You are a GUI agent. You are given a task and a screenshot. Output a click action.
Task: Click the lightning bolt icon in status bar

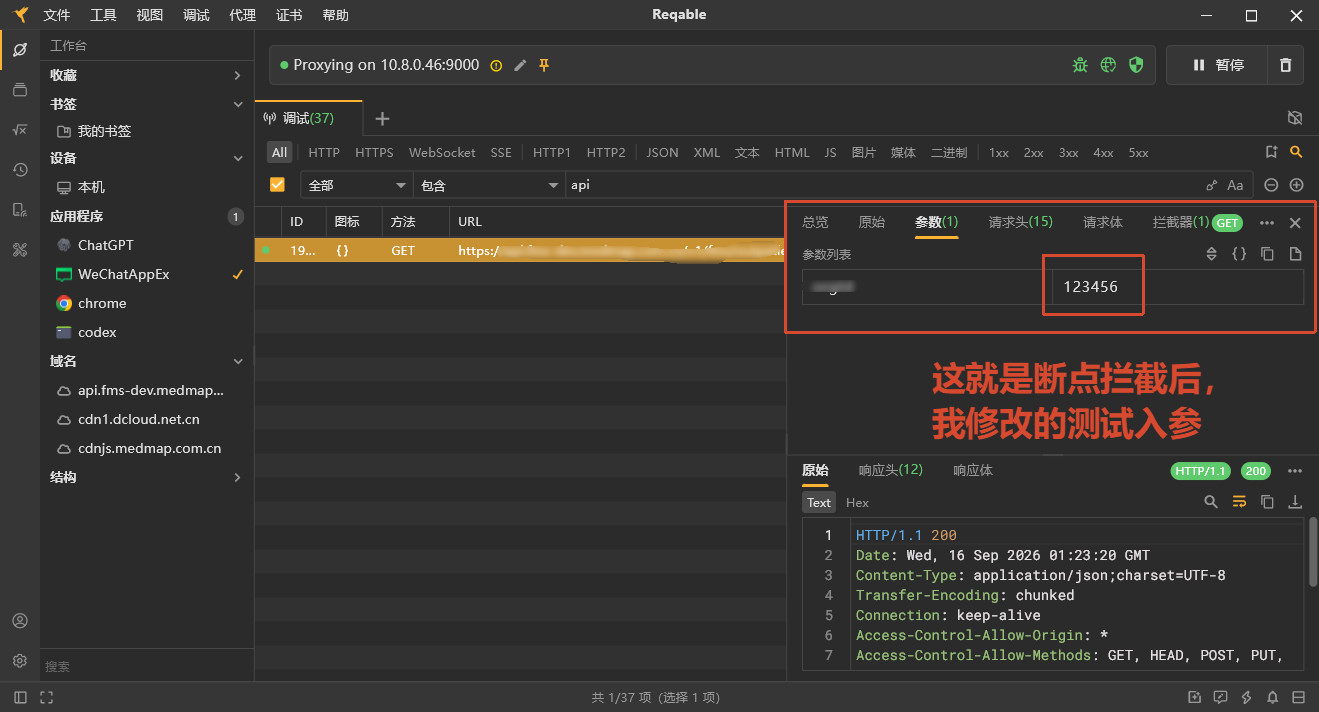coord(1246,697)
